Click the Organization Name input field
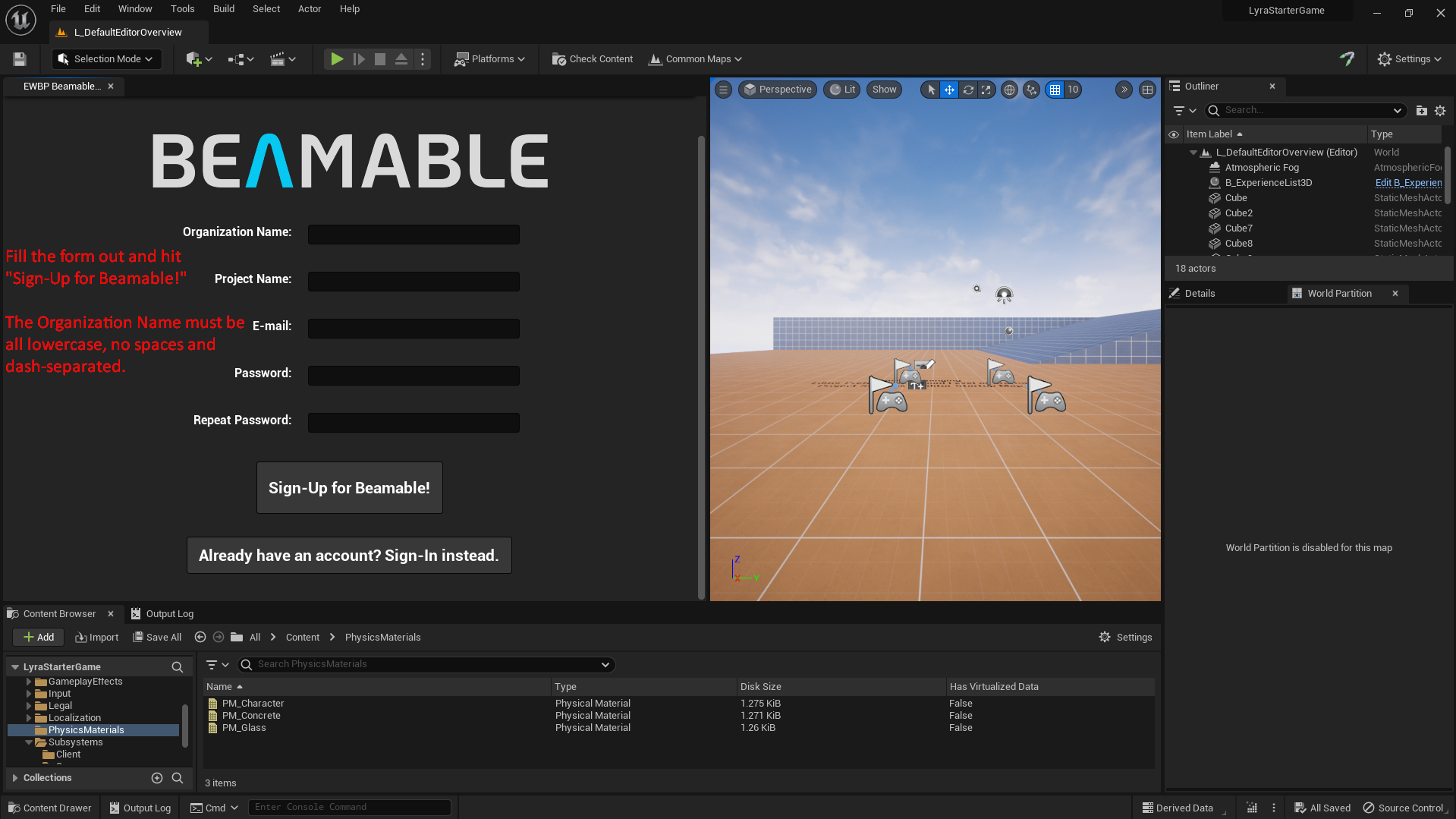The width and height of the screenshot is (1456, 819). click(x=413, y=234)
